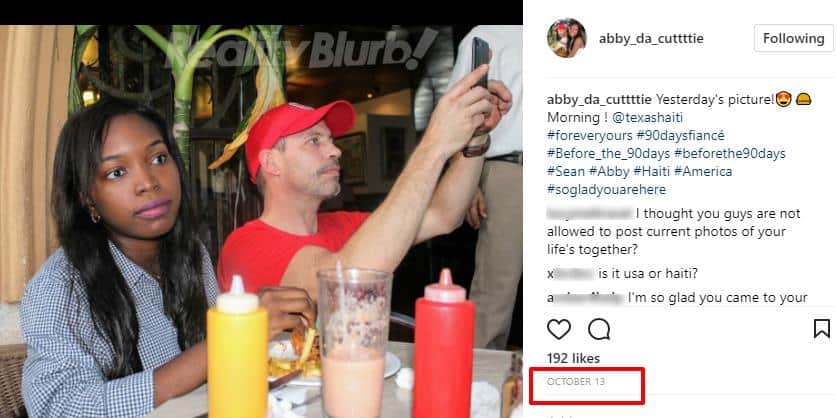
Task: Open the #Sean hashtag
Action: click(566, 172)
